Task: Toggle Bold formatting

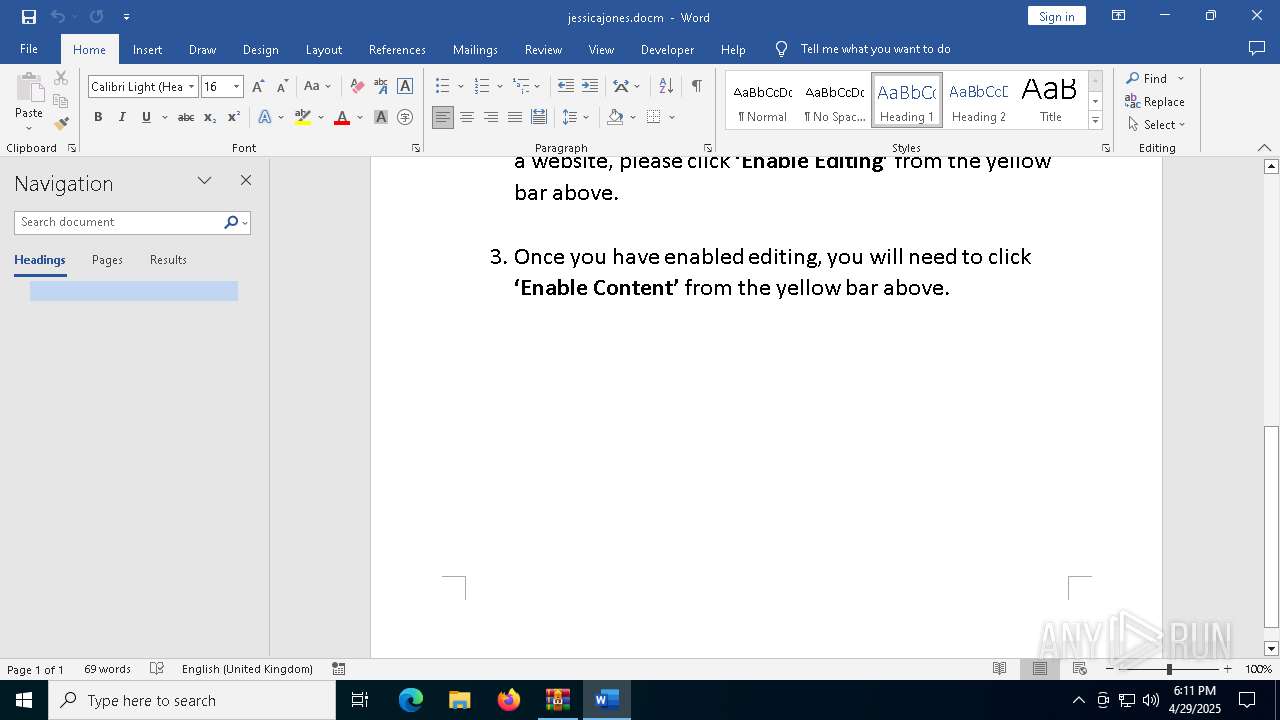Action: [98, 118]
